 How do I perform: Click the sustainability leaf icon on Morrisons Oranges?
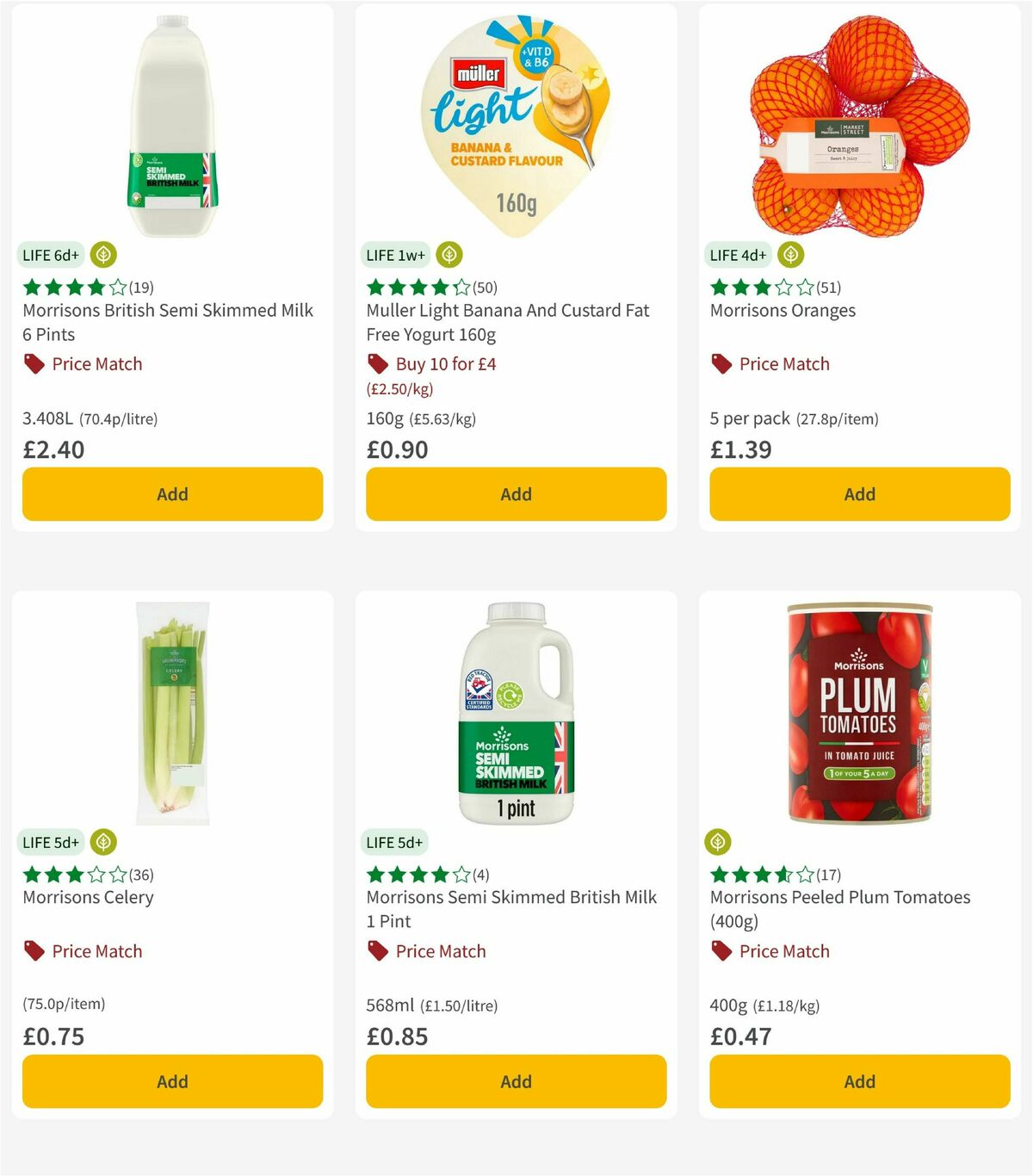pyautogui.click(x=789, y=255)
